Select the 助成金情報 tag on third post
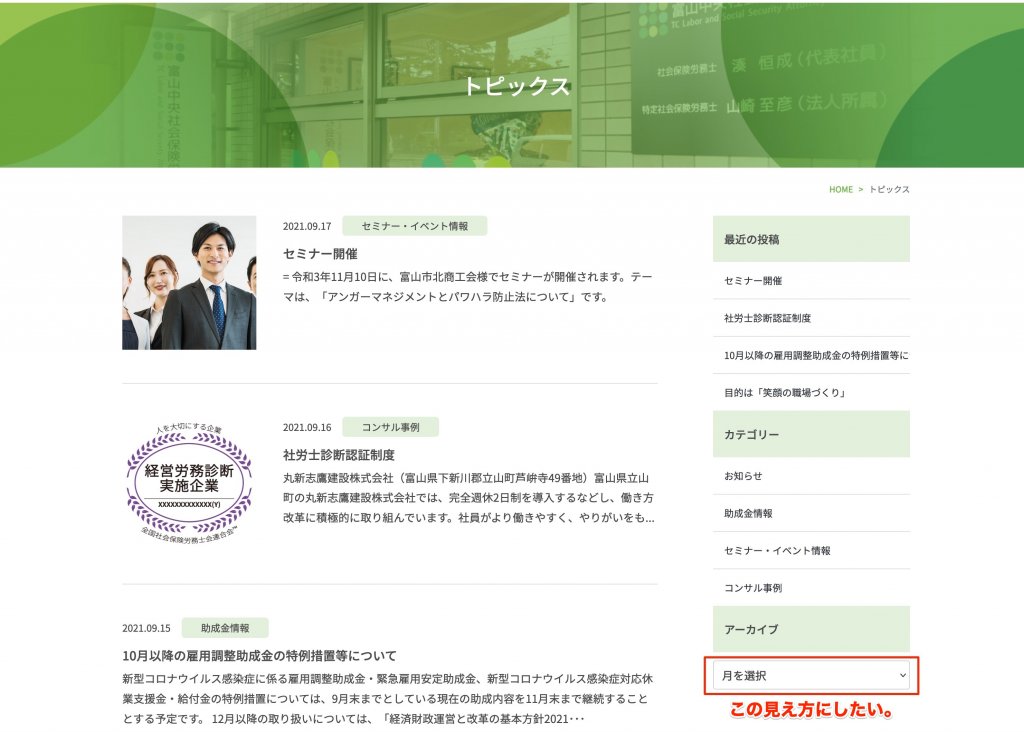 point(225,628)
